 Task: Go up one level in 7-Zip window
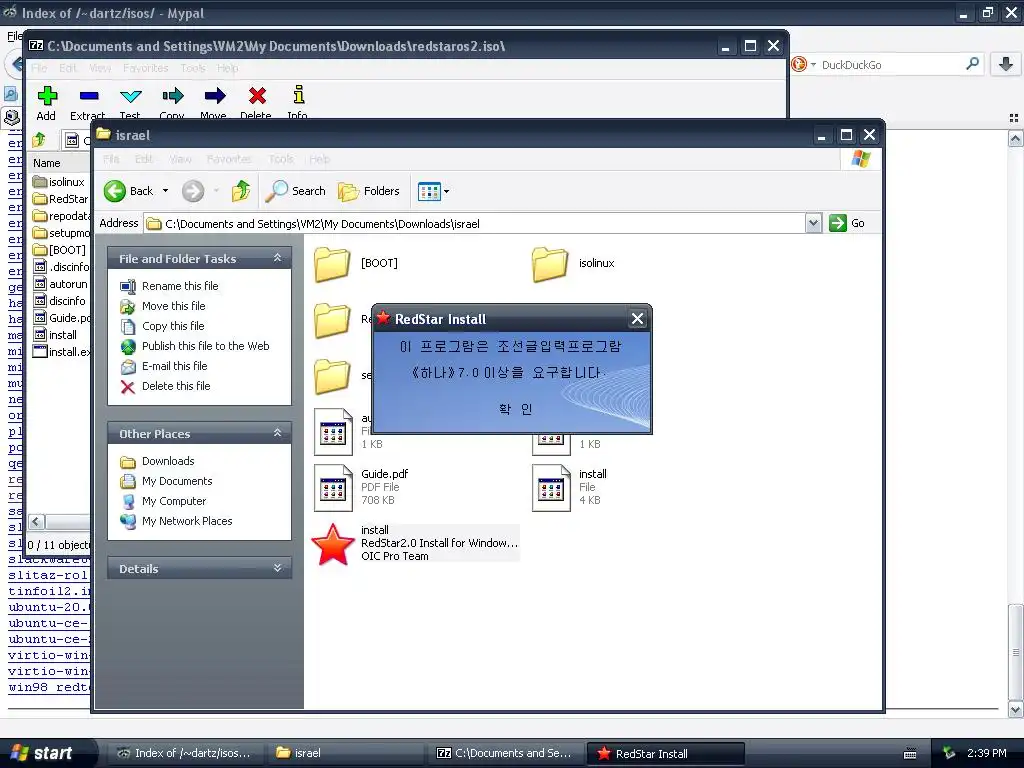[39, 140]
